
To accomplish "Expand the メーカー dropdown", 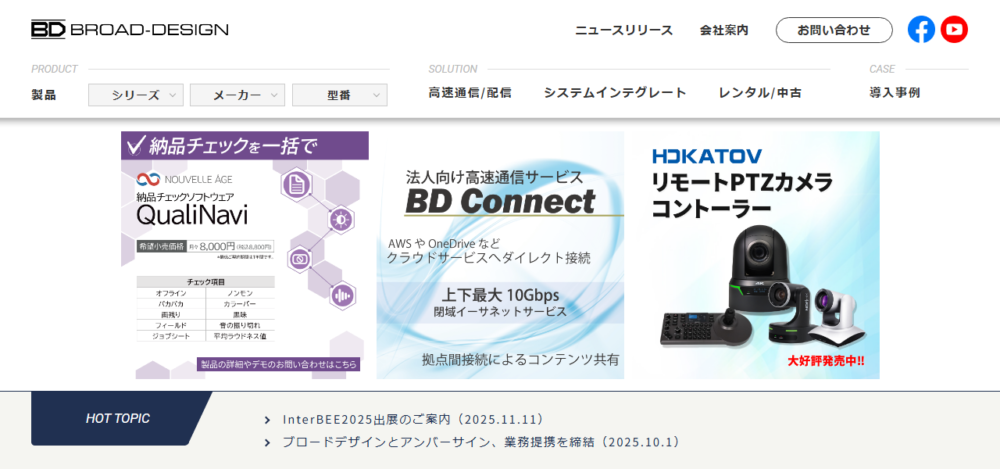I will coord(237,95).
